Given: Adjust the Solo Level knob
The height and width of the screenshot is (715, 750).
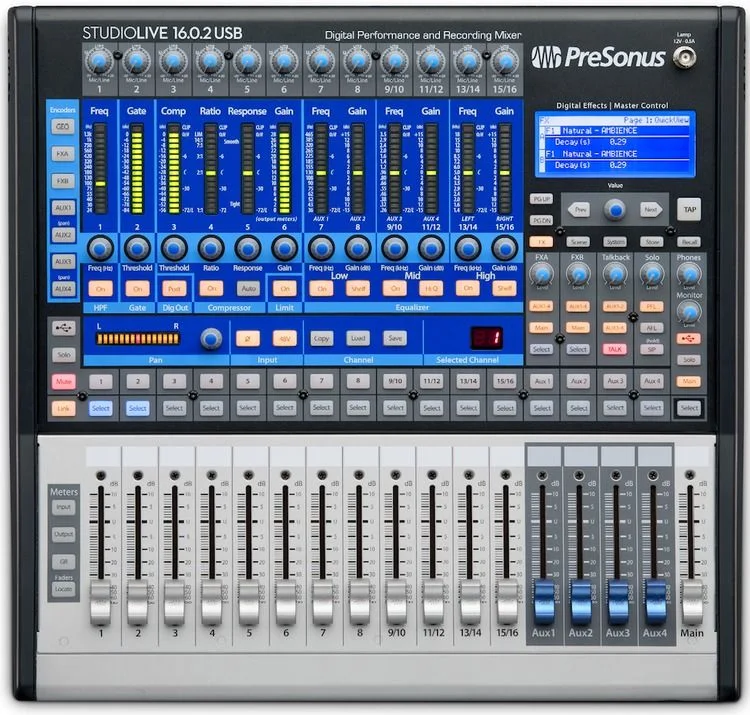Looking at the screenshot, I should [x=651, y=275].
